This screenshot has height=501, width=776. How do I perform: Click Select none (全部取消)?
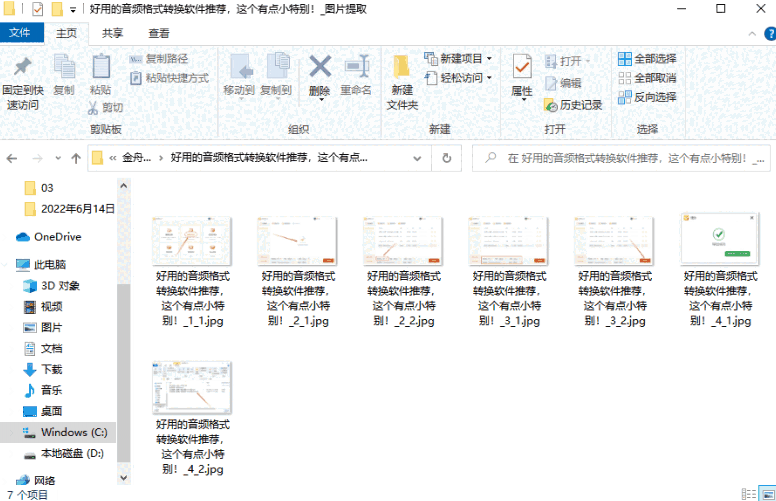click(647, 78)
